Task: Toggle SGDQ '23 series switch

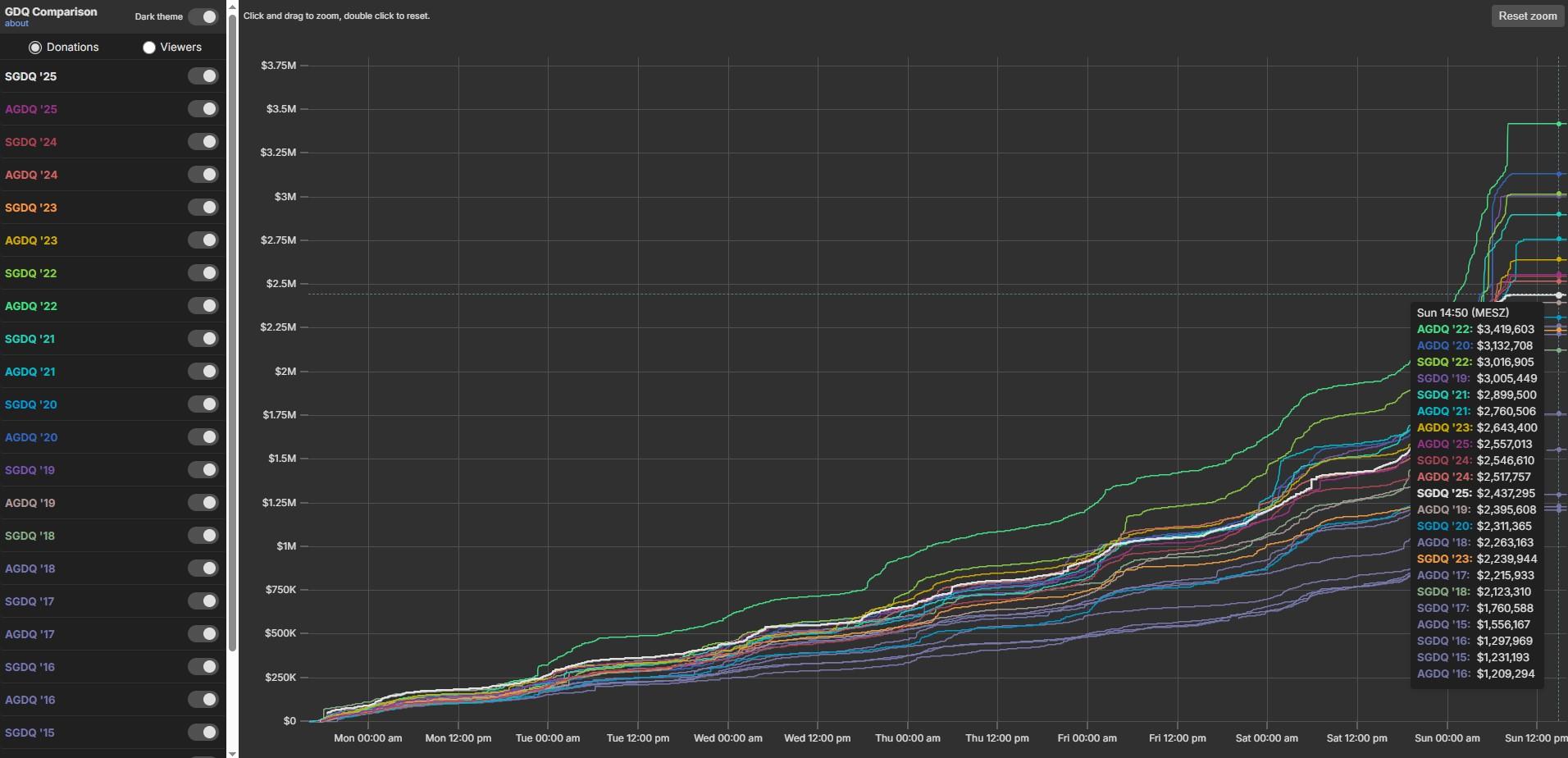Action: tap(203, 208)
